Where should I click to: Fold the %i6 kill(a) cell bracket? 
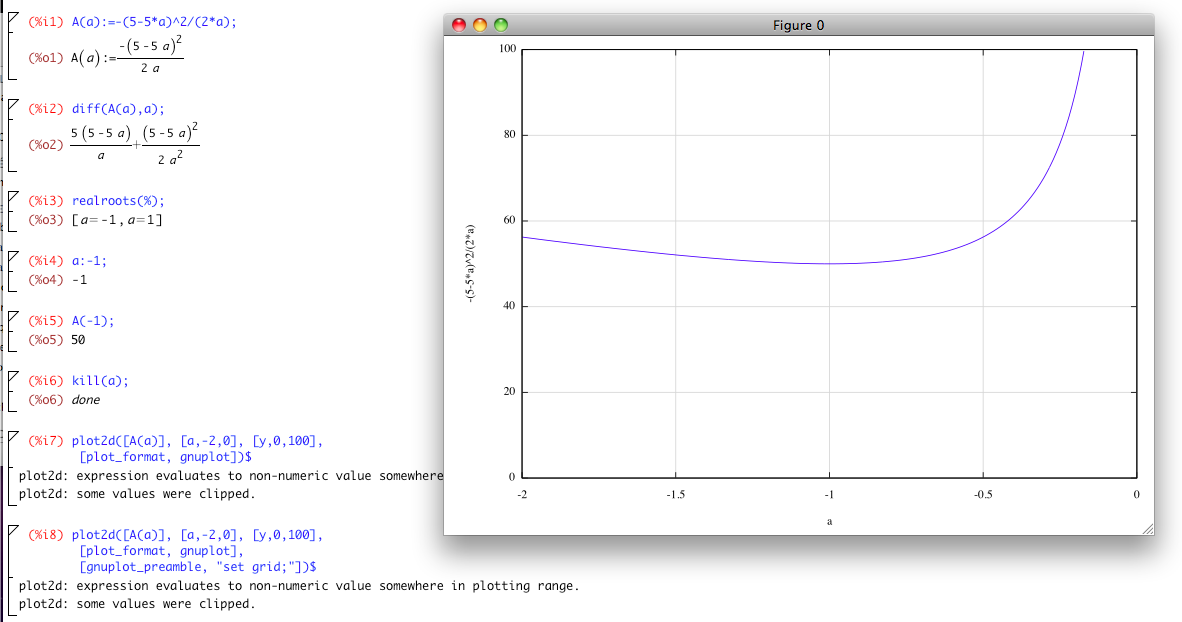point(12,377)
